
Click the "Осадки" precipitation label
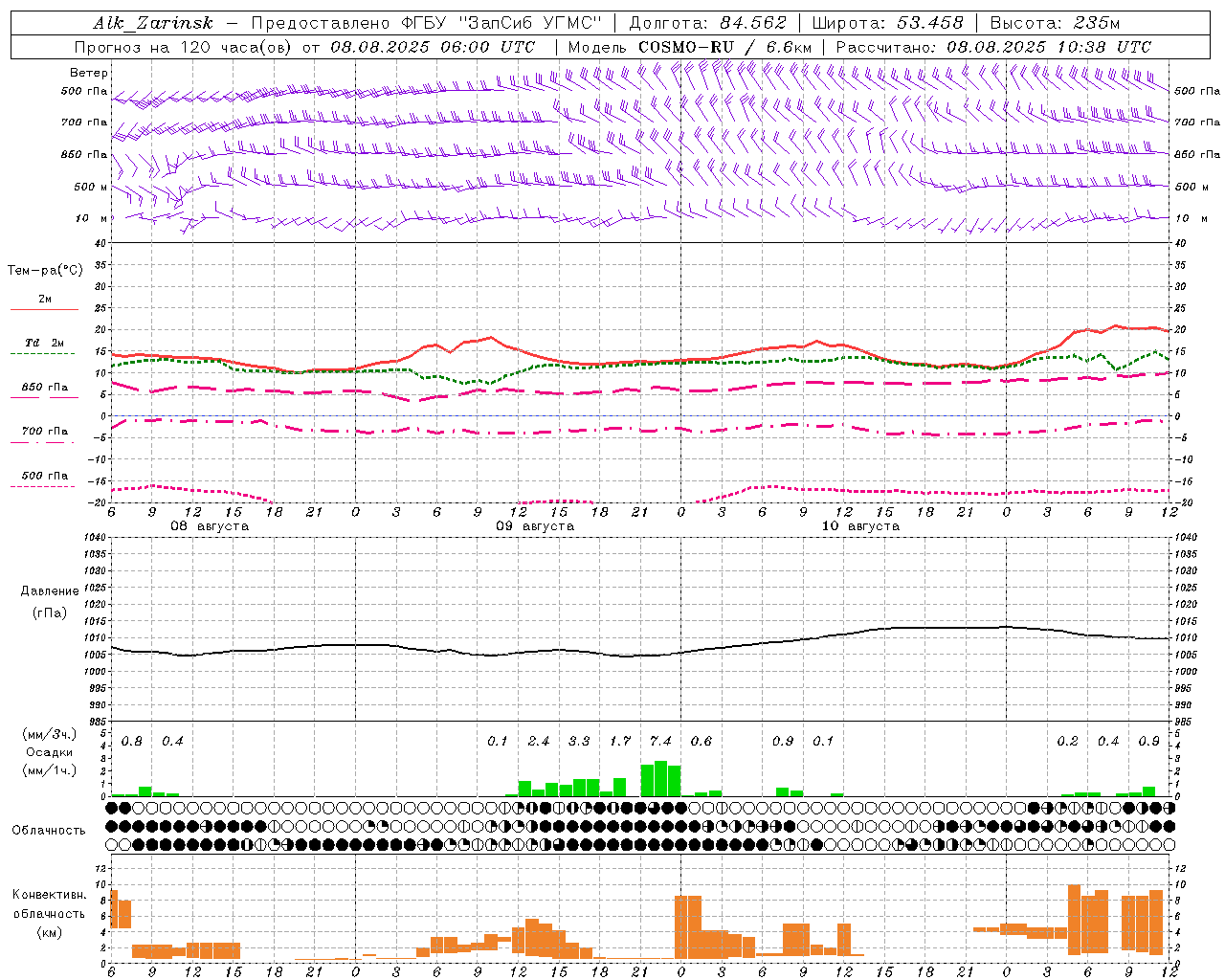49,752
